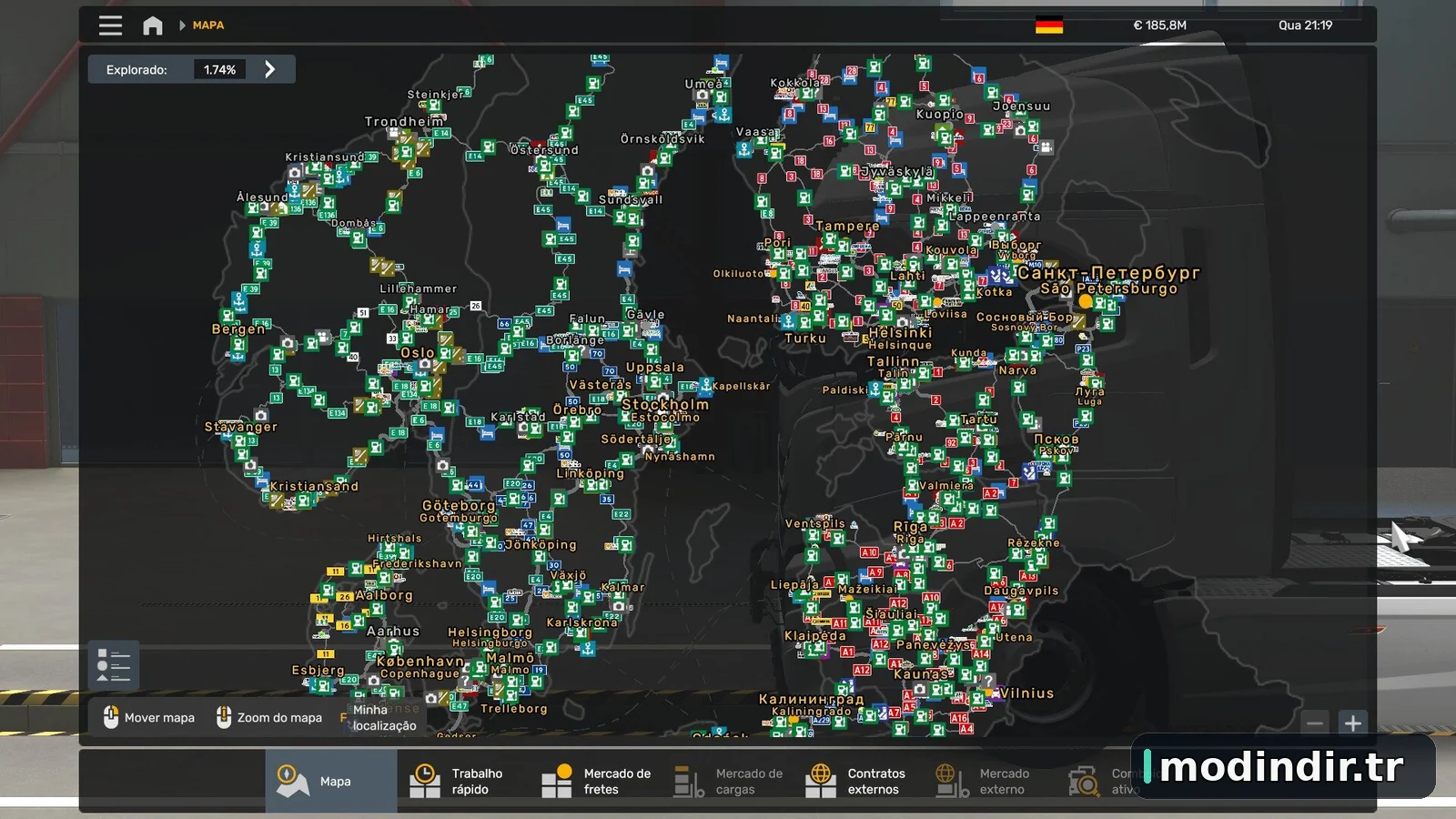The image size is (1456, 819).
Task: Click the Turku city label
Action: 805,338
